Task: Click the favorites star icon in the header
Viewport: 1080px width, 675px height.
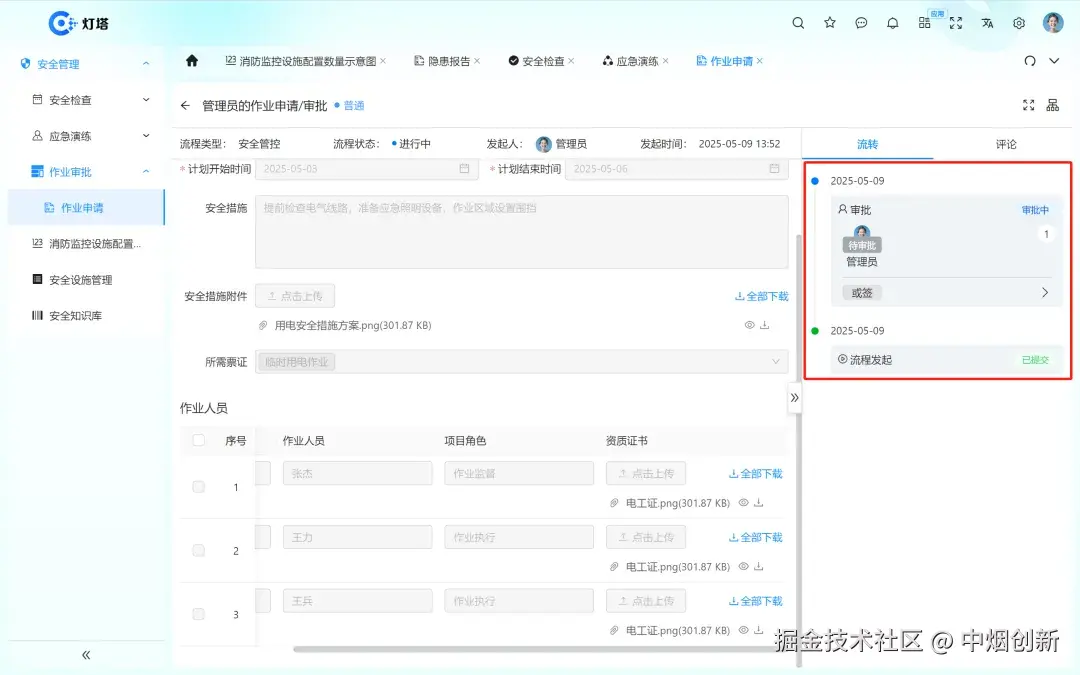Action: (x=829, y=23)
